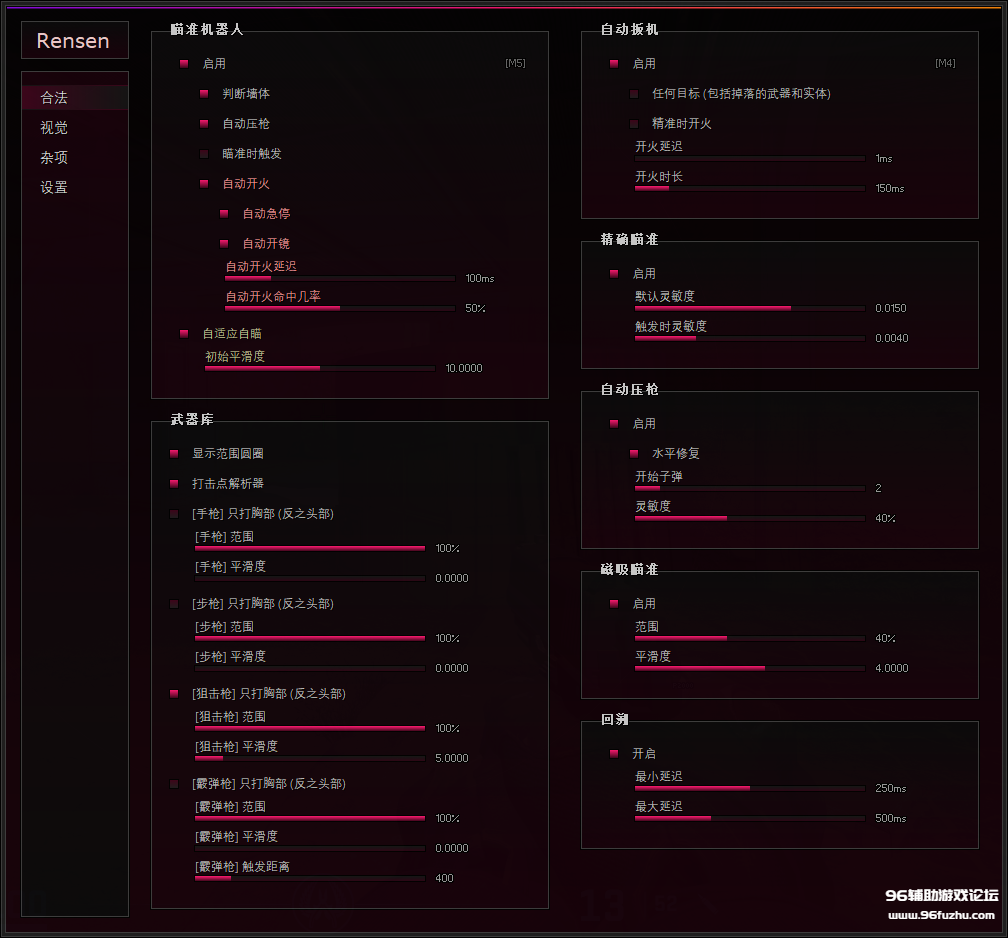This screenshot has height=938, width=1008.
Task: Toggle 水平修复 under 自动压枪
Action: [634, 454]
